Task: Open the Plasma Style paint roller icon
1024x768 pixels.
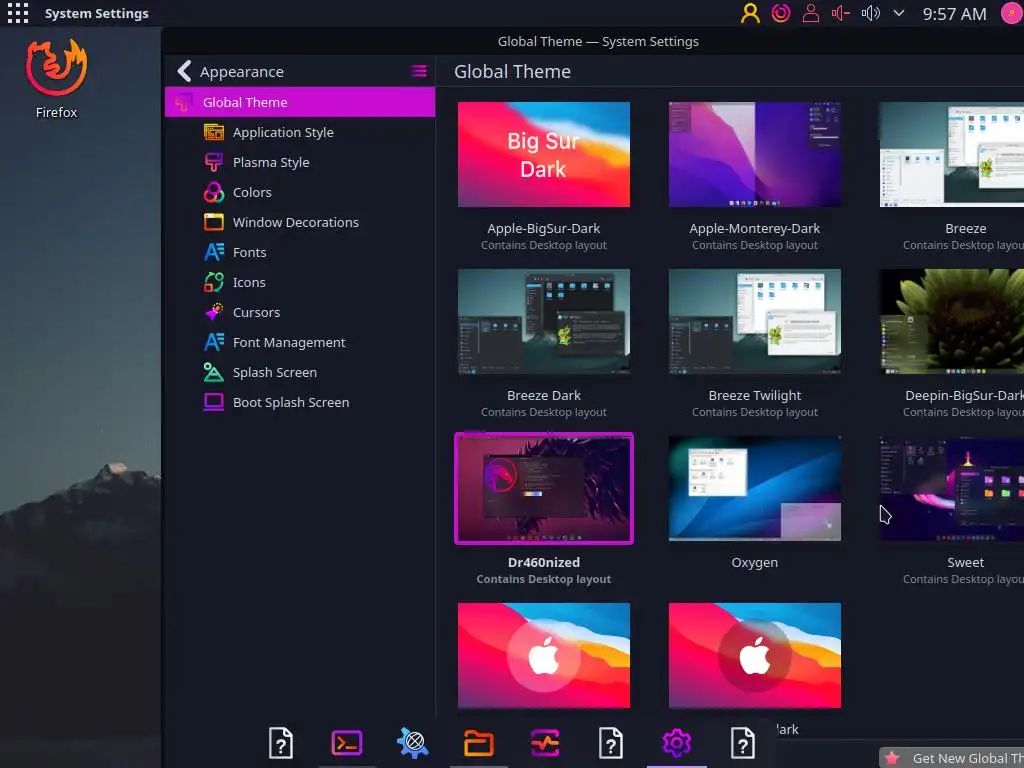Action: pyautogui.click(x=214, y=162)
